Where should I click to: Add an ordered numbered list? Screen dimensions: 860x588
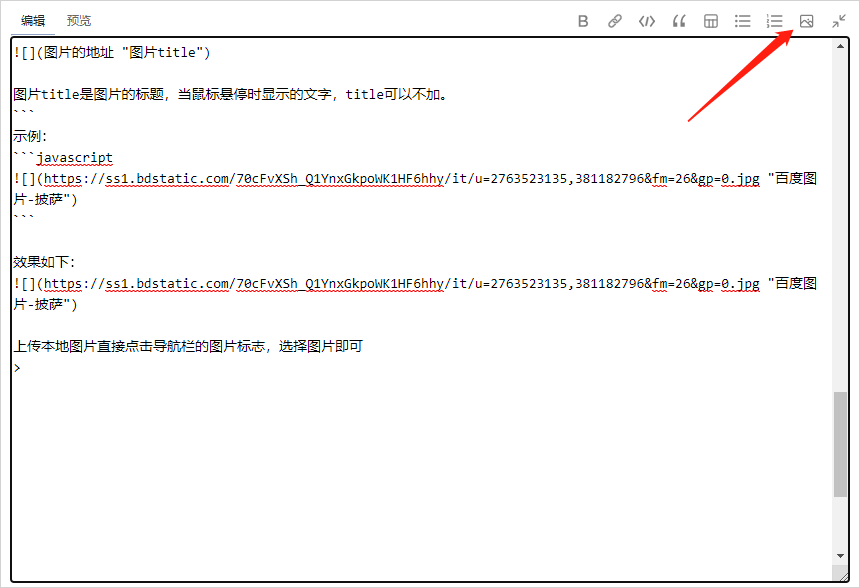pyautogui.click(x=774, y=21)
